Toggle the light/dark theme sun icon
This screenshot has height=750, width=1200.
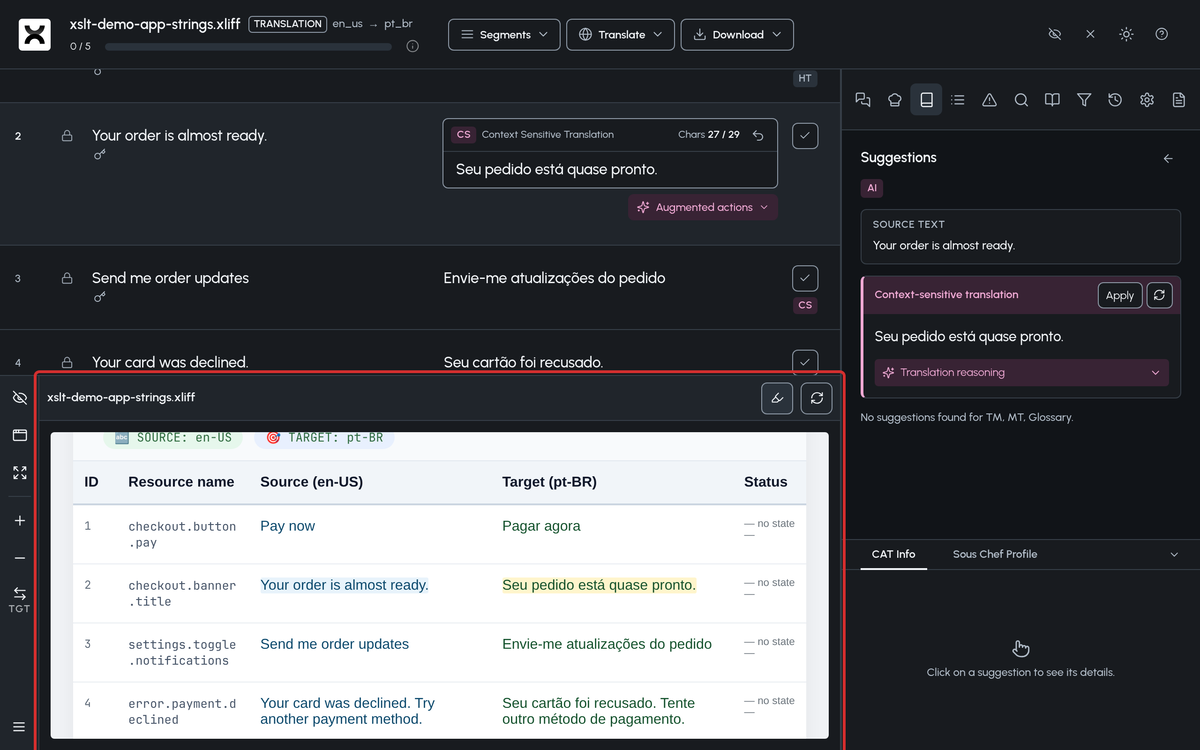pos(1126,34)
